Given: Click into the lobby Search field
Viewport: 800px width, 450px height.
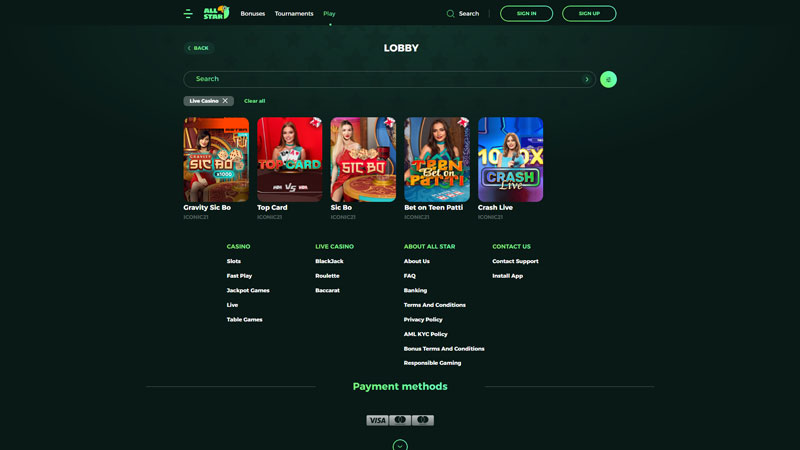Looking at the screenshot, I should tap(380, 79).
